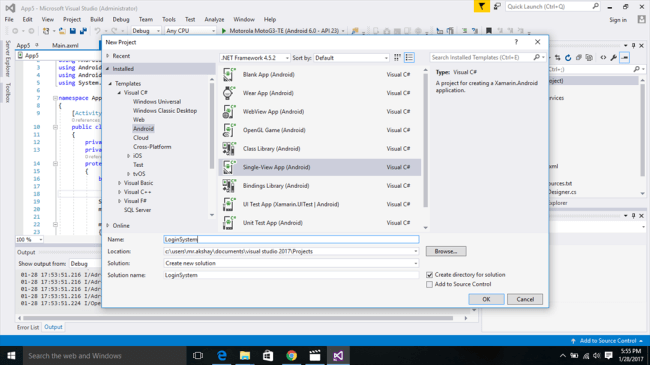
Task: Click the Browse button
Action: (446, 251)
